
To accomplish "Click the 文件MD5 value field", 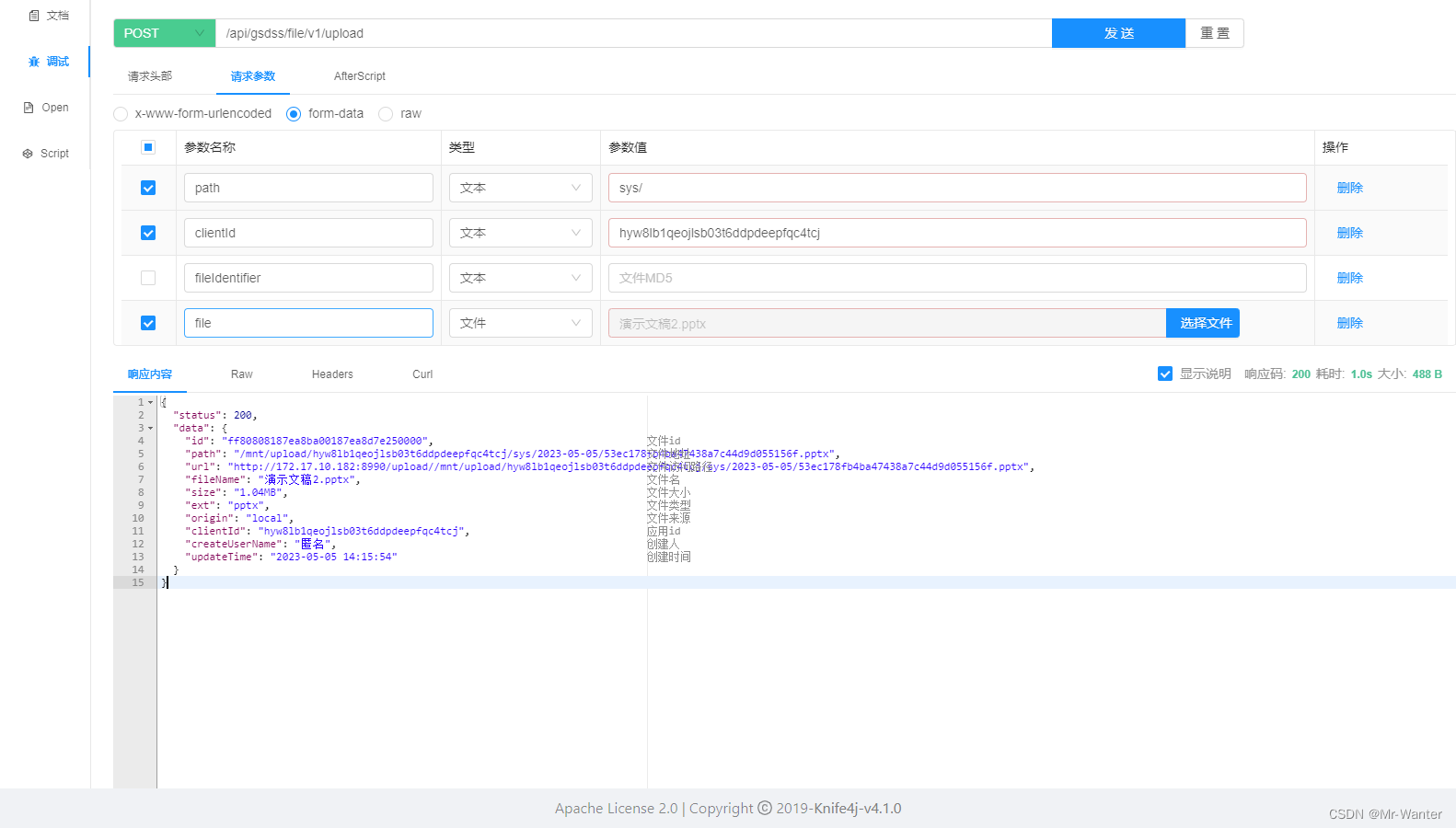I will pos(957,278).
